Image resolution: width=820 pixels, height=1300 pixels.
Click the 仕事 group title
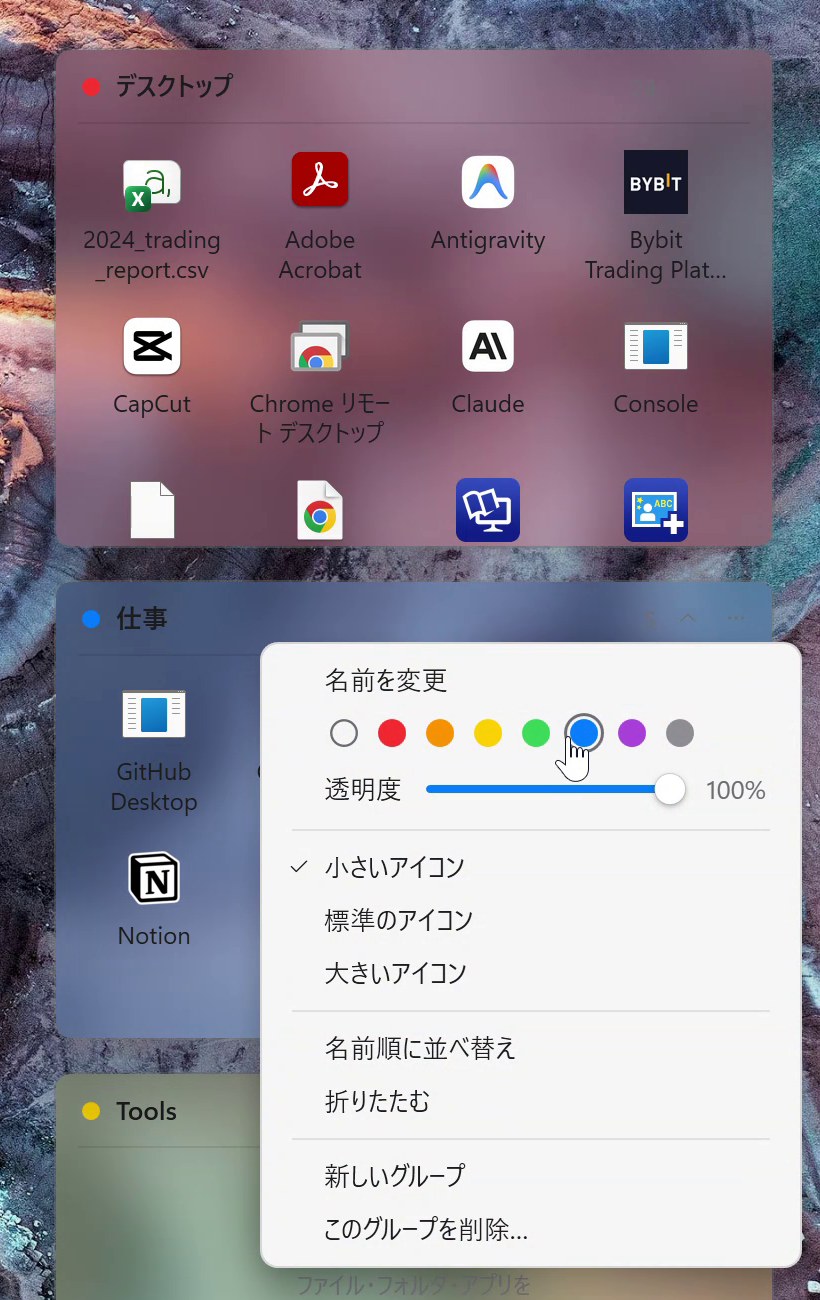142,619
